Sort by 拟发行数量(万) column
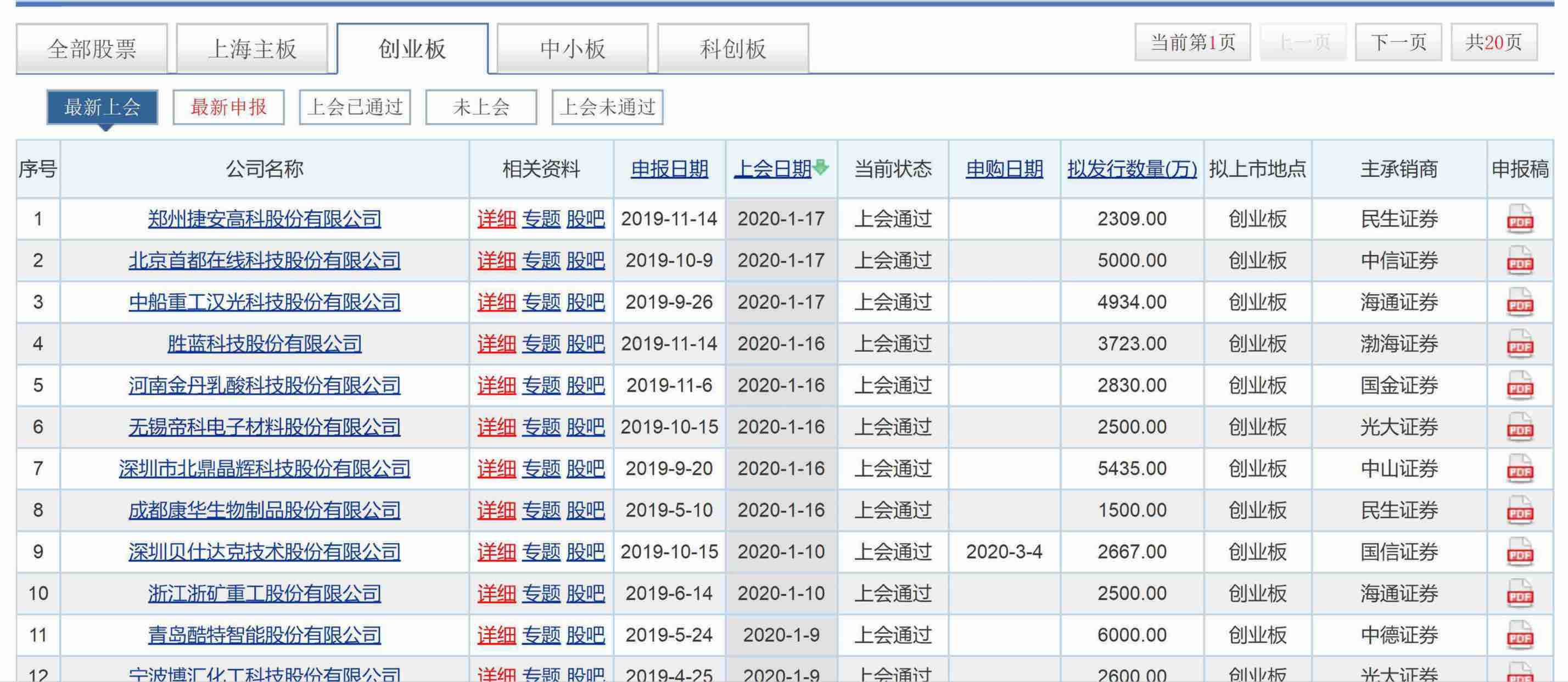Screen dimensions: 1568x682 coord(1132,169)
